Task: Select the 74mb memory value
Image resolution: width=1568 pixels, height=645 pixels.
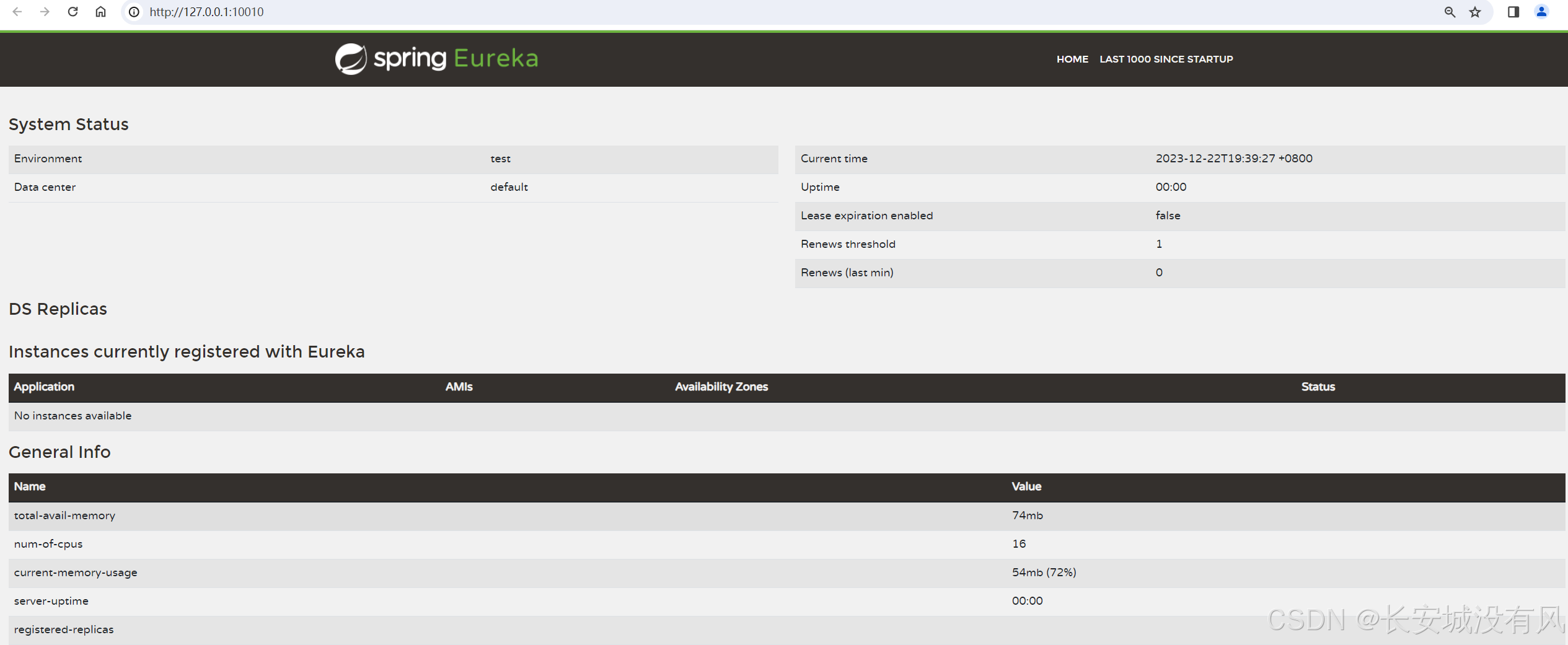Action: click(x=1027, y=516)
